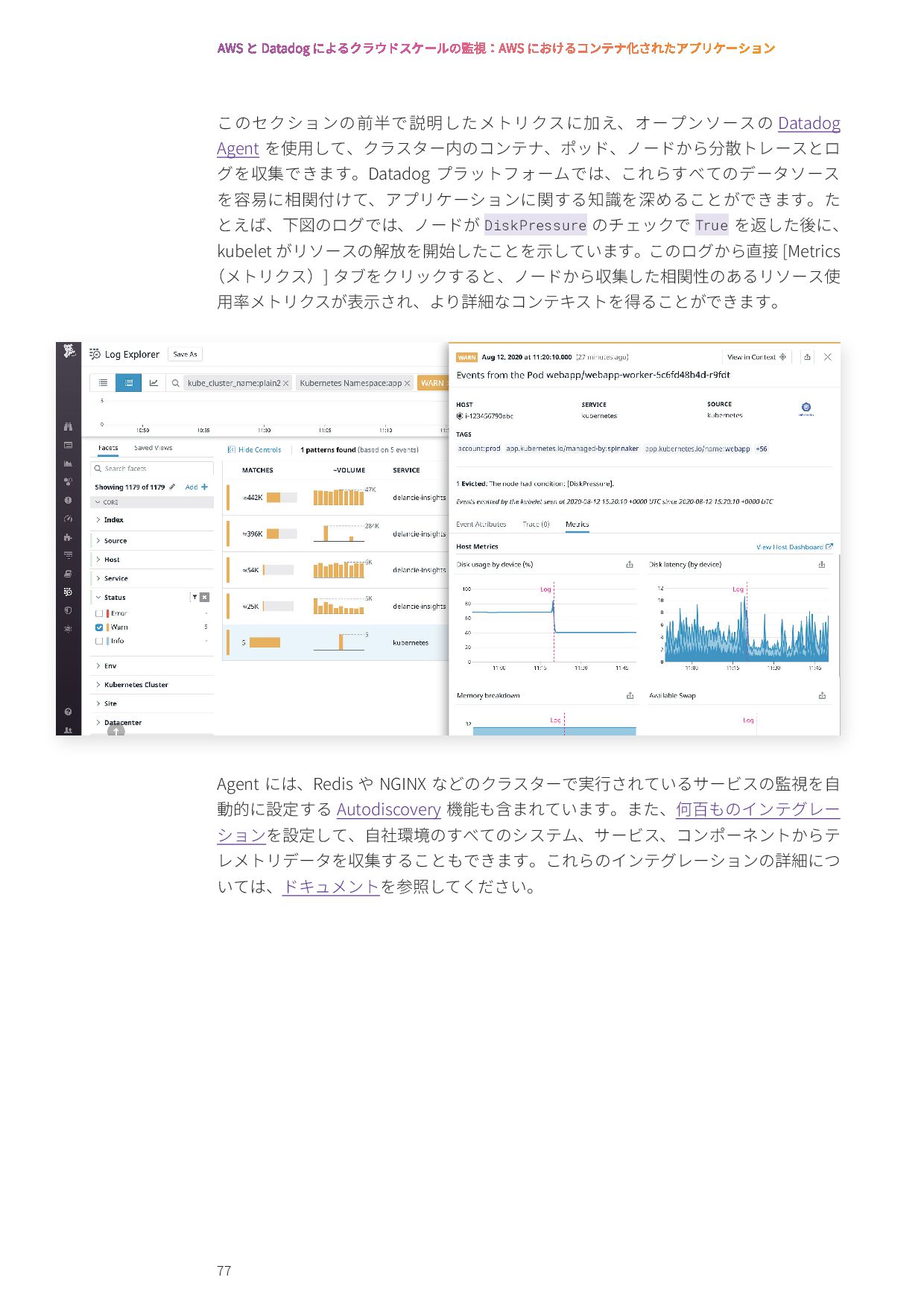Open the Logs icon in the sidebar
Viewport: 924px width, 1307px height.
click(x=69, y=592)
